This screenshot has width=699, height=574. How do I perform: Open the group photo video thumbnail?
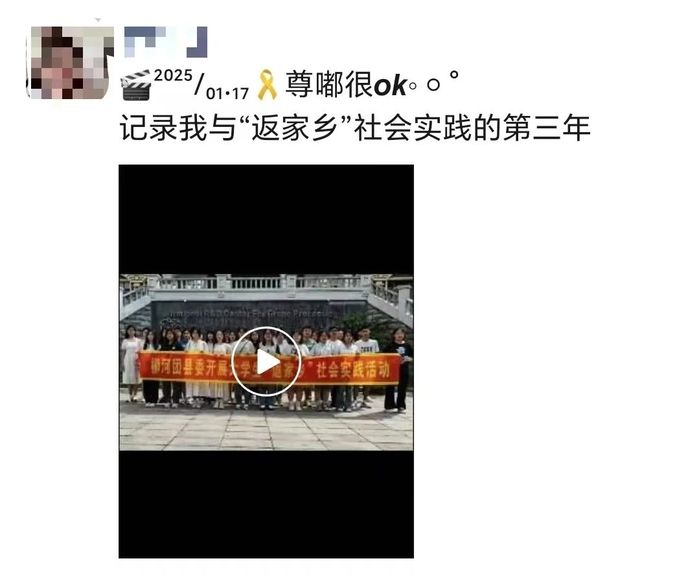[266, 361]
